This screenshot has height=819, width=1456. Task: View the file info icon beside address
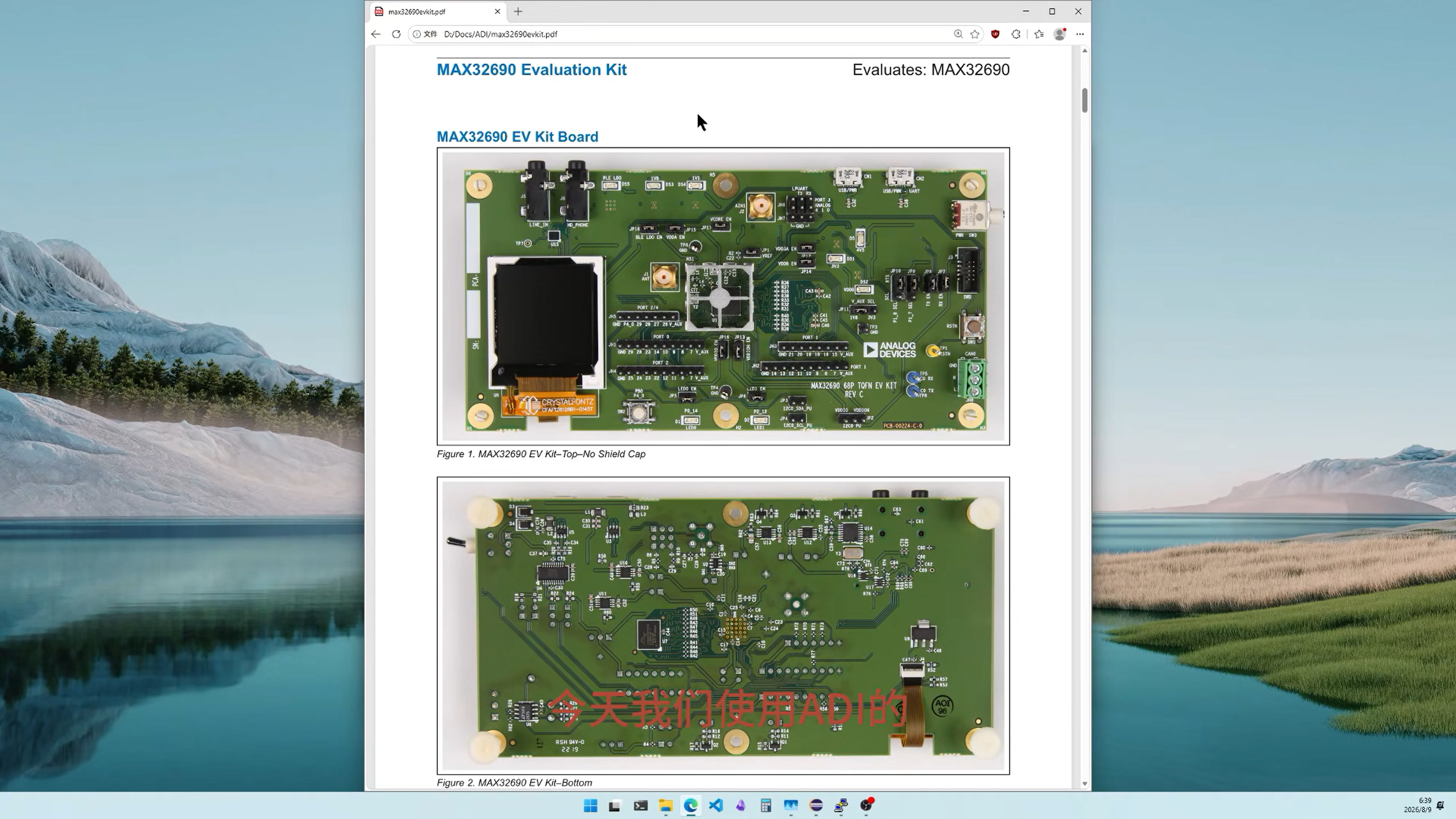click(417, 34)
